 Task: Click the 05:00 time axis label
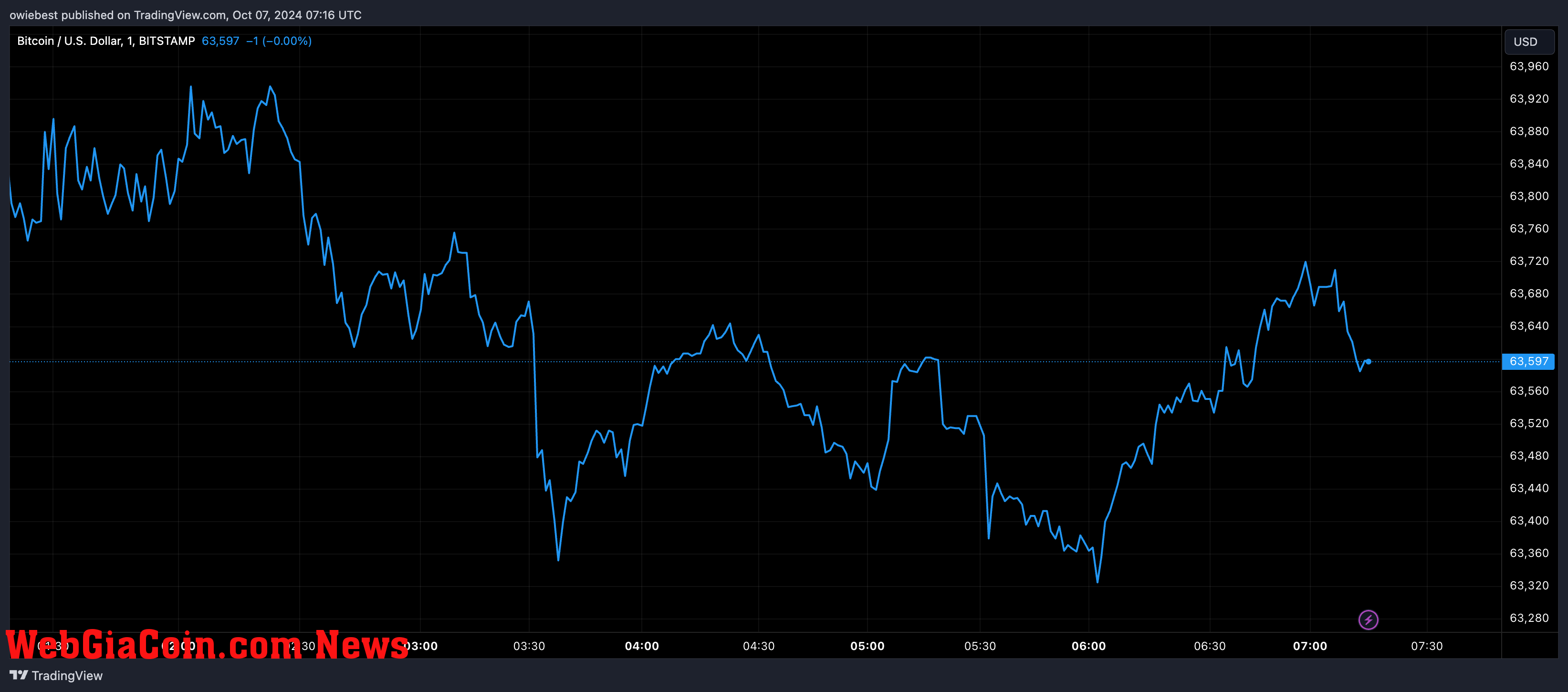tap(868, 646)
